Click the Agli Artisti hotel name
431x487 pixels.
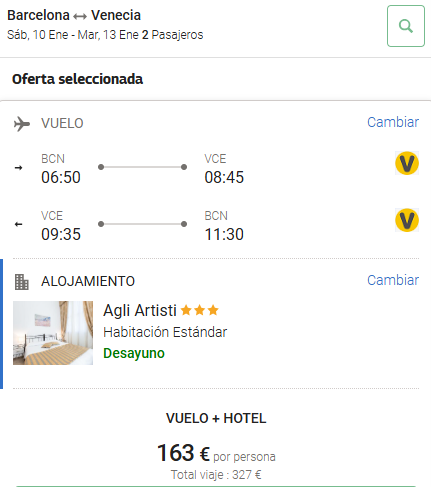point(140,311)
